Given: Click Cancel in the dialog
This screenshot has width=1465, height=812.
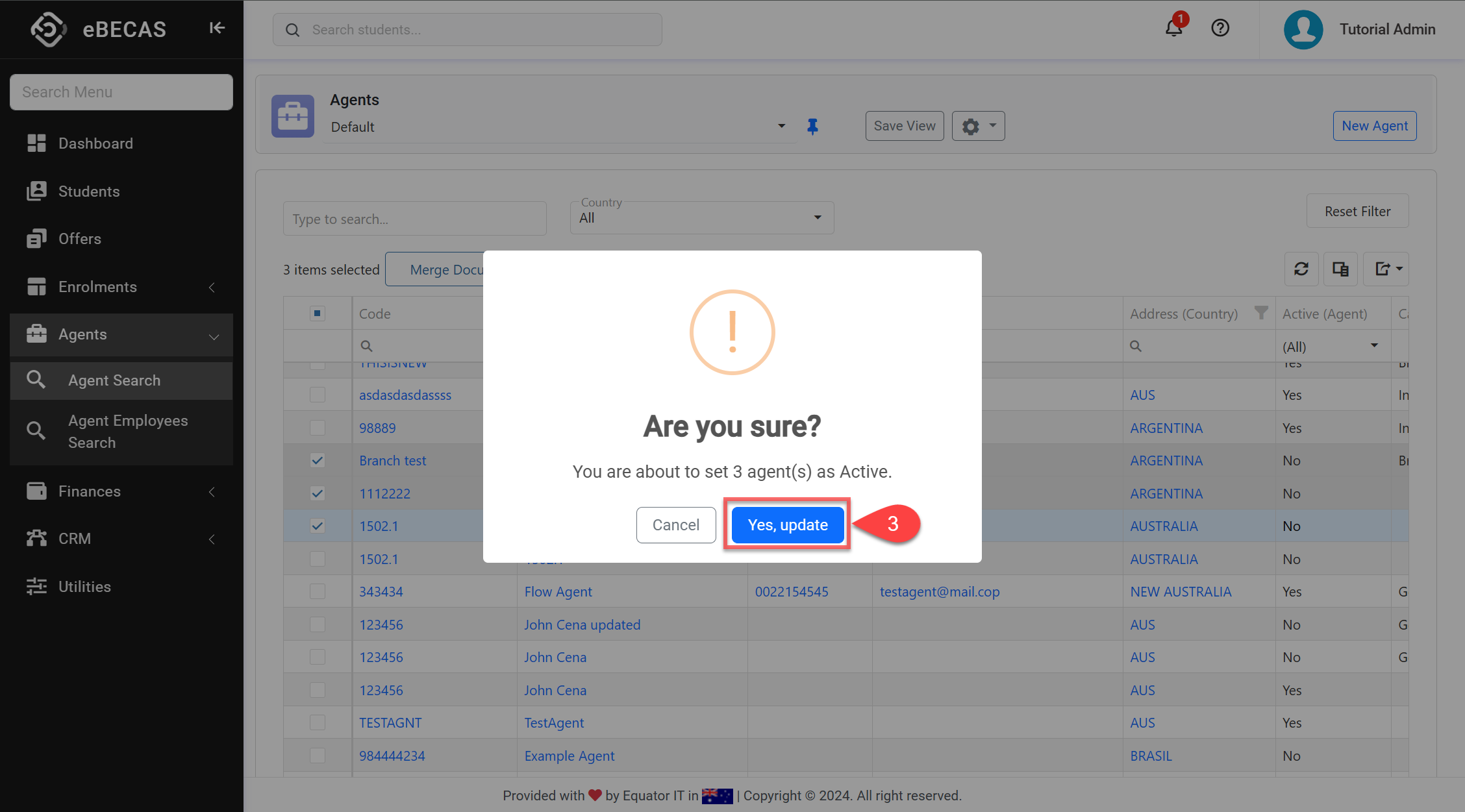Looking at the screenshot, I should point(675,524).
